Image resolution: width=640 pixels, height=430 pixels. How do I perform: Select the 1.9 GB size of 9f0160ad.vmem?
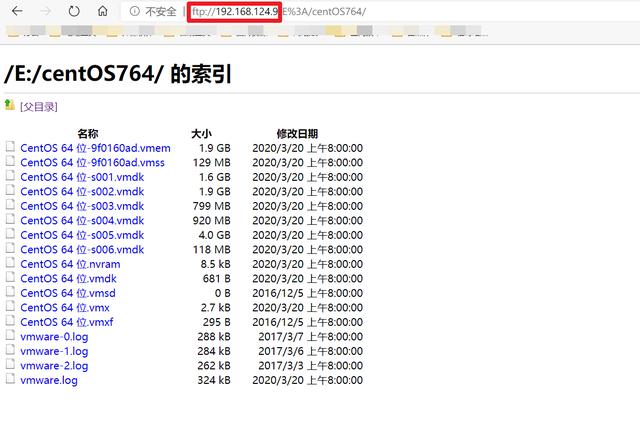click(215, 148)
